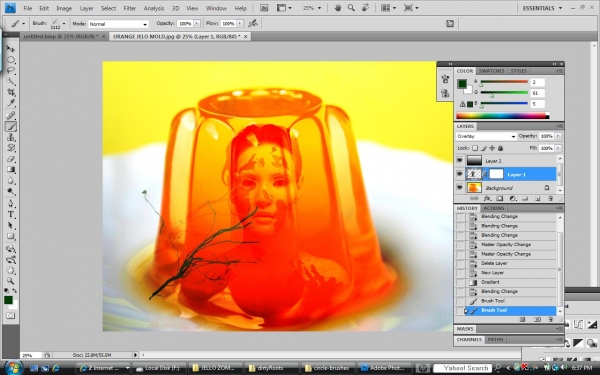The height and width of the screenshot is (375, 600).
Task: Select the Path Selection tool
Action: tap(11, 225)
